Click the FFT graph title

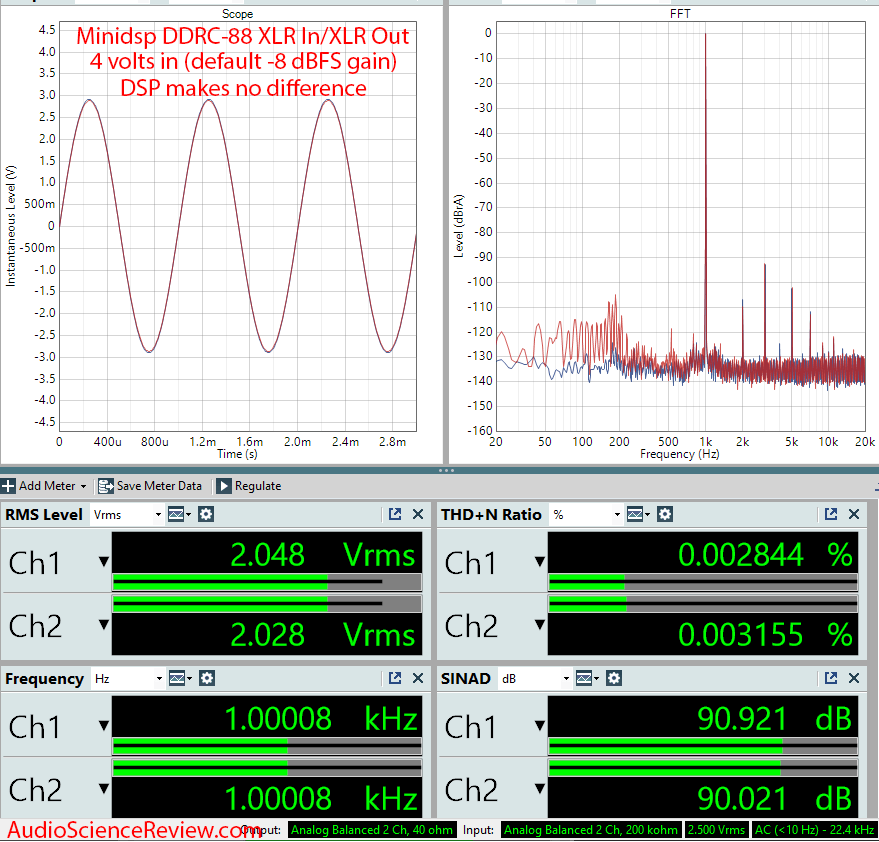[x=680, y=13]
